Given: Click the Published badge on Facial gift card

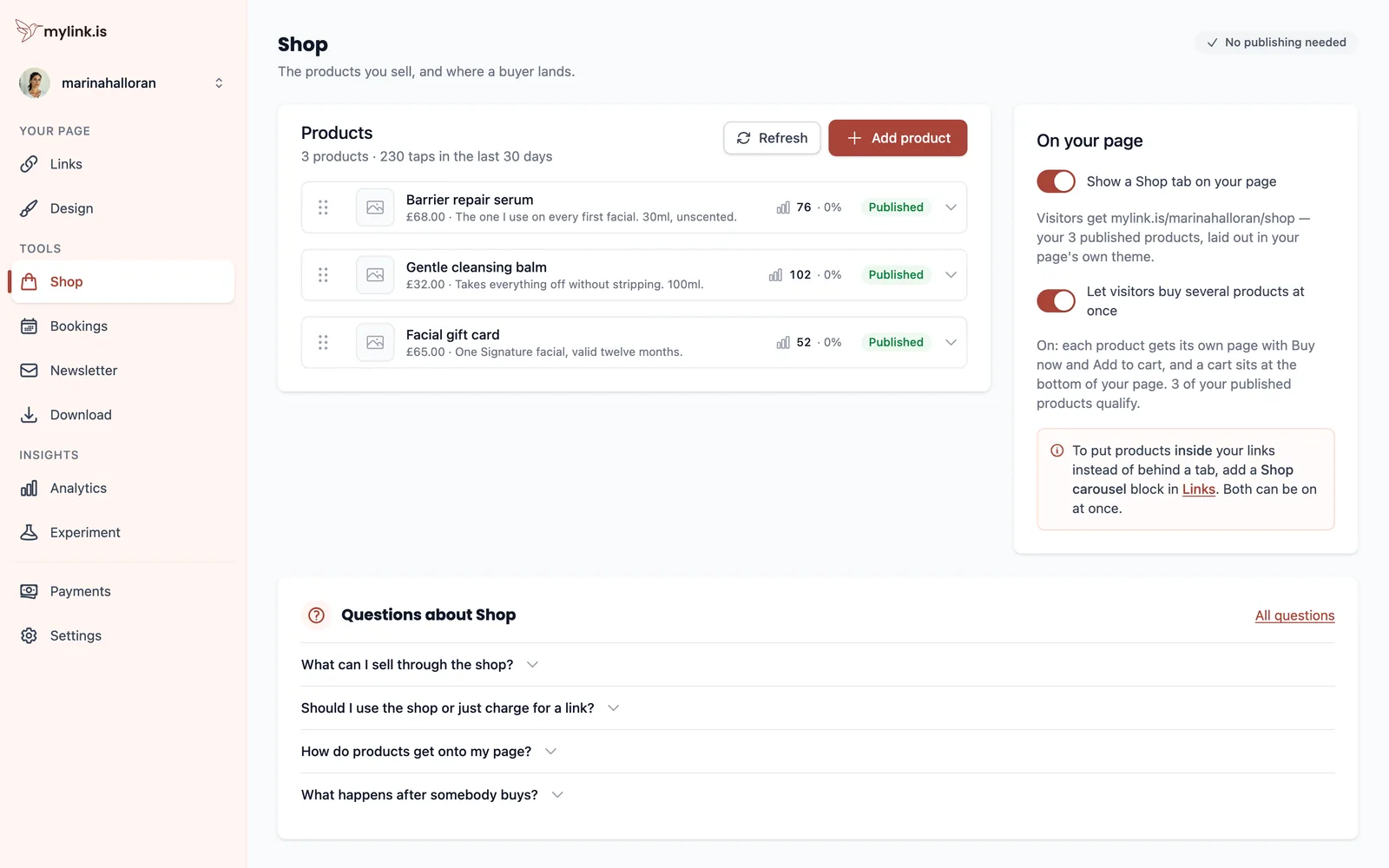Looking at the screenshot, I should (x=896, y=343).
